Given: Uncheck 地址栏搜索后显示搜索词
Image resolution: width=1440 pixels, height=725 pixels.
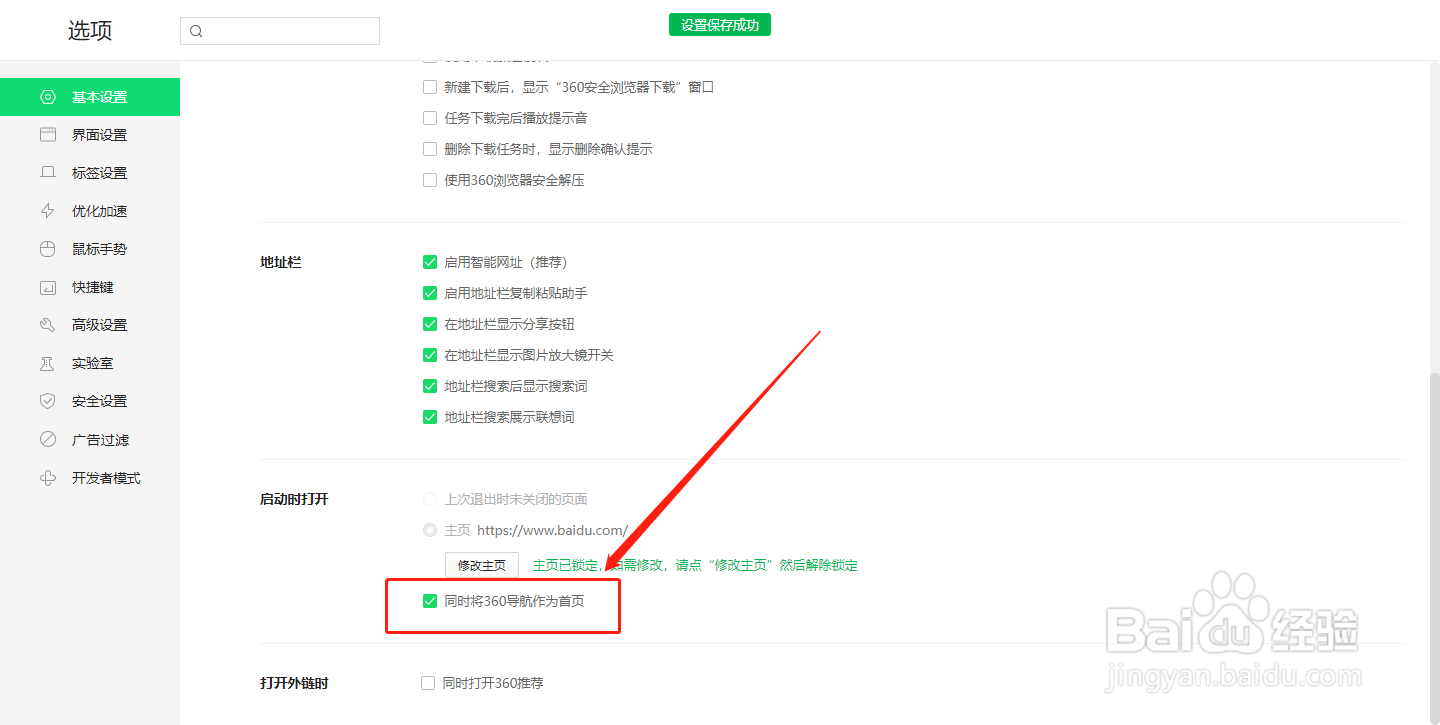Looking at the screenshot, I should [430, 386].
